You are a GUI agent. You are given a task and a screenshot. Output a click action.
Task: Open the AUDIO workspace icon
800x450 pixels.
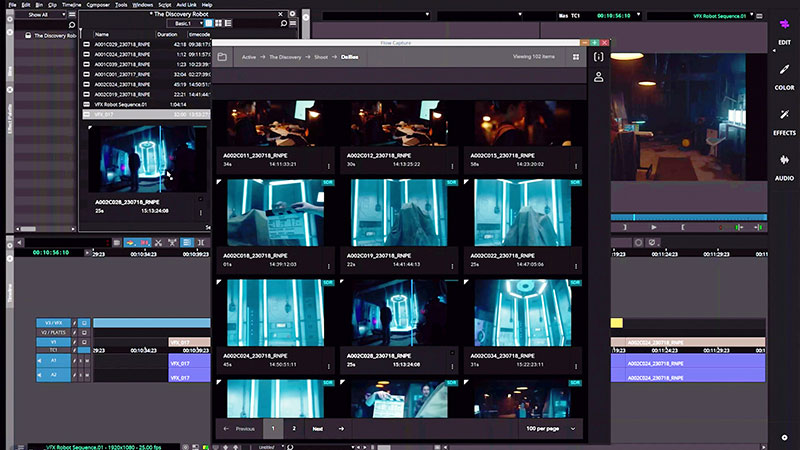click(x=784, y=160)
